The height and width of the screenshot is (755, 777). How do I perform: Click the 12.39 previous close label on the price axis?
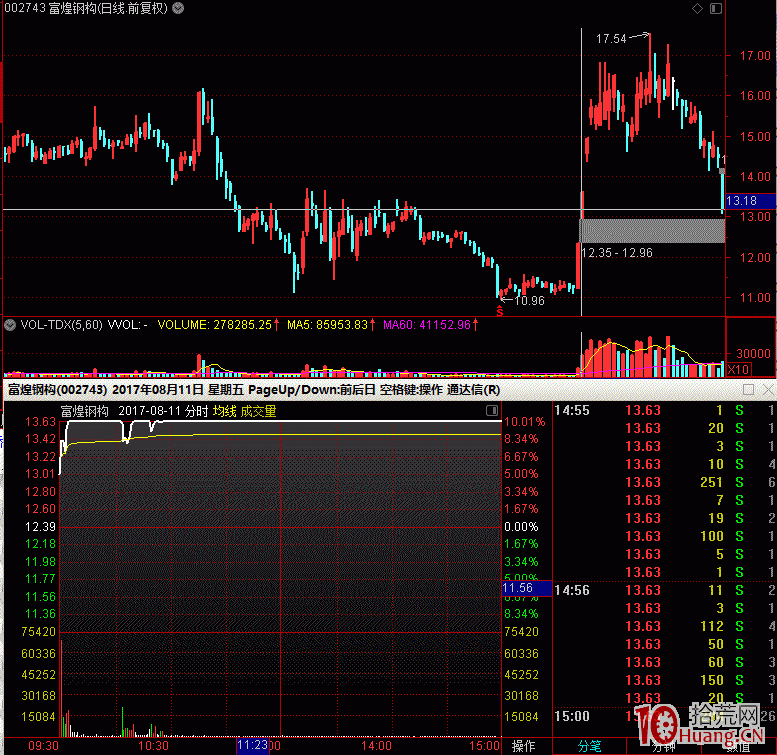click(40, 527)
